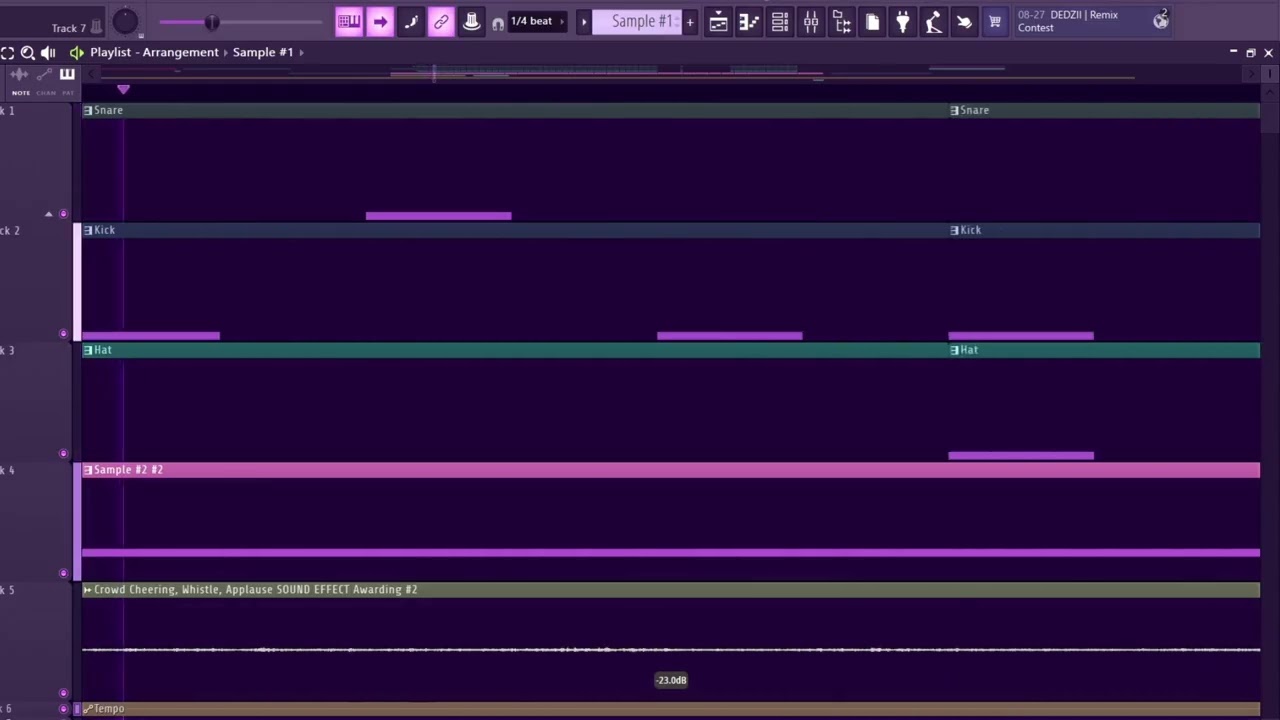Select the second Snare clip title
Viewport: 1280px width, 720px height.
[x=975, y=110]
